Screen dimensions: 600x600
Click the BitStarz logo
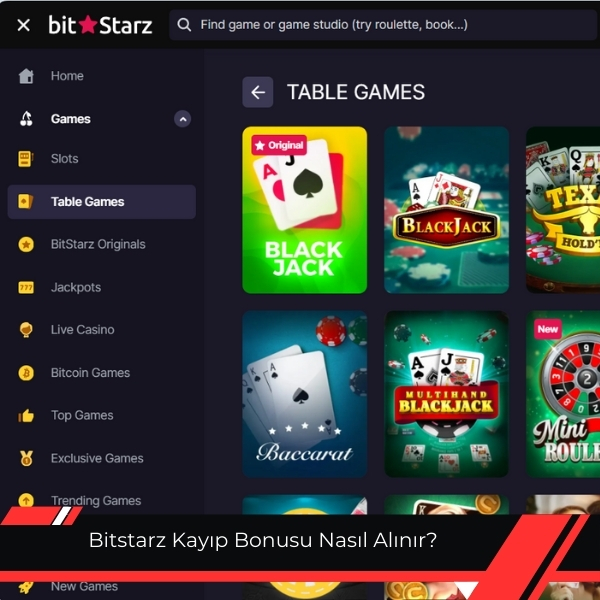click(100, 25)
